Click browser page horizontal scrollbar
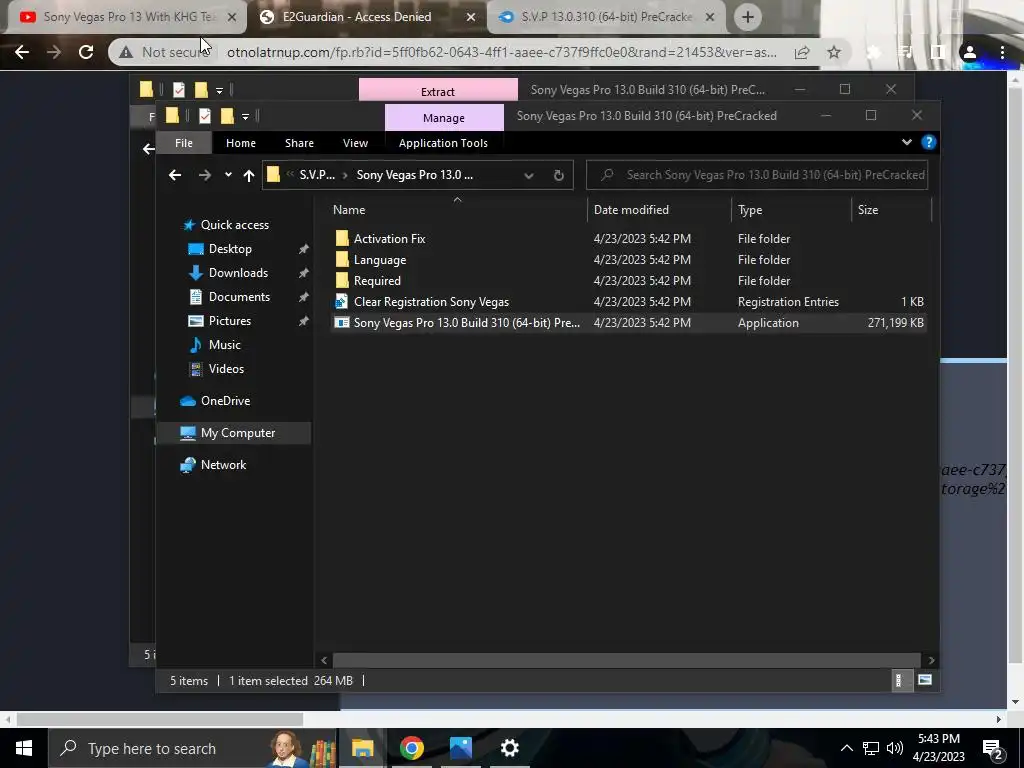This screenshot has width=1024, height=768. point(160,719)
